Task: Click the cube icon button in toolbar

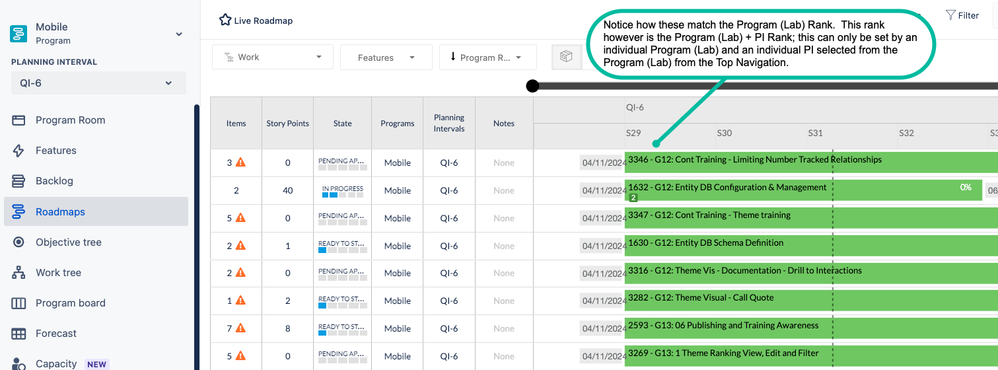Action: [x=566, y=57]
